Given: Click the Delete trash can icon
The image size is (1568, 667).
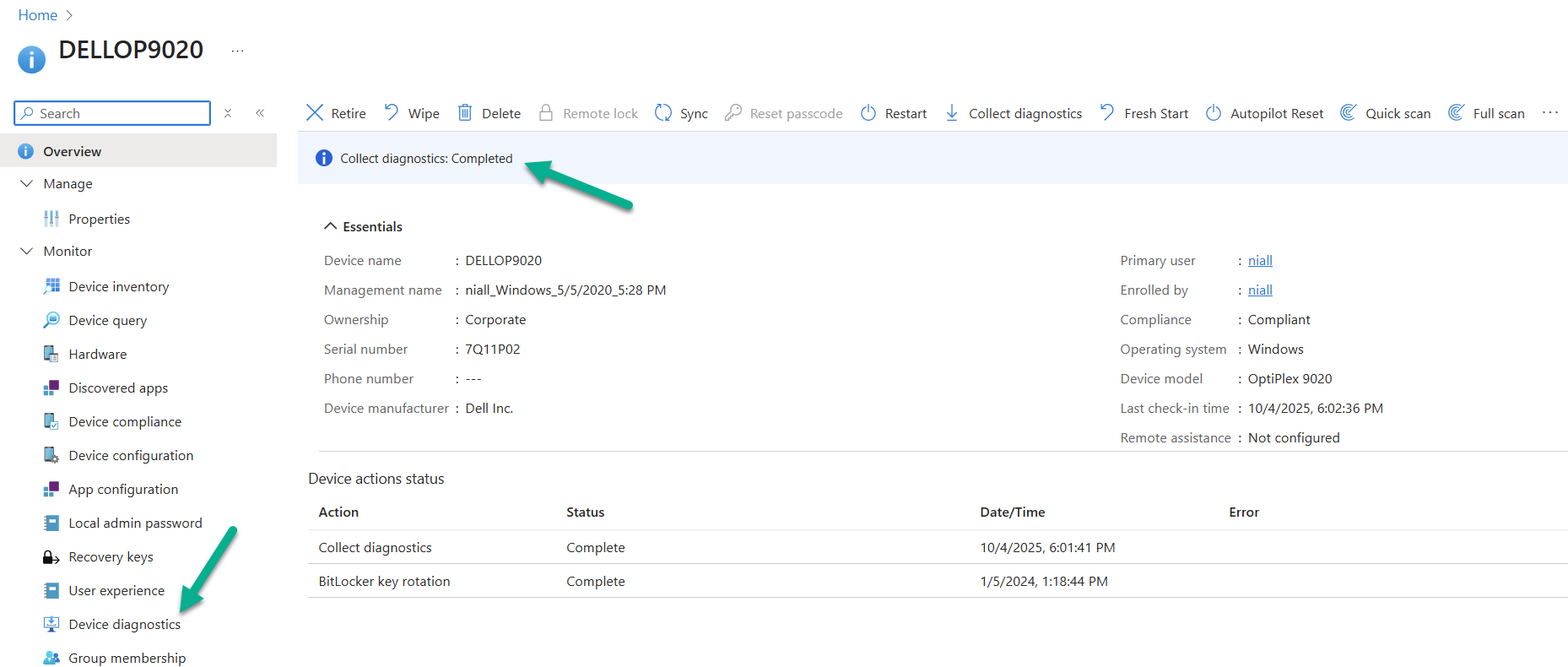Looking at the screenshot, I should 465,113.
